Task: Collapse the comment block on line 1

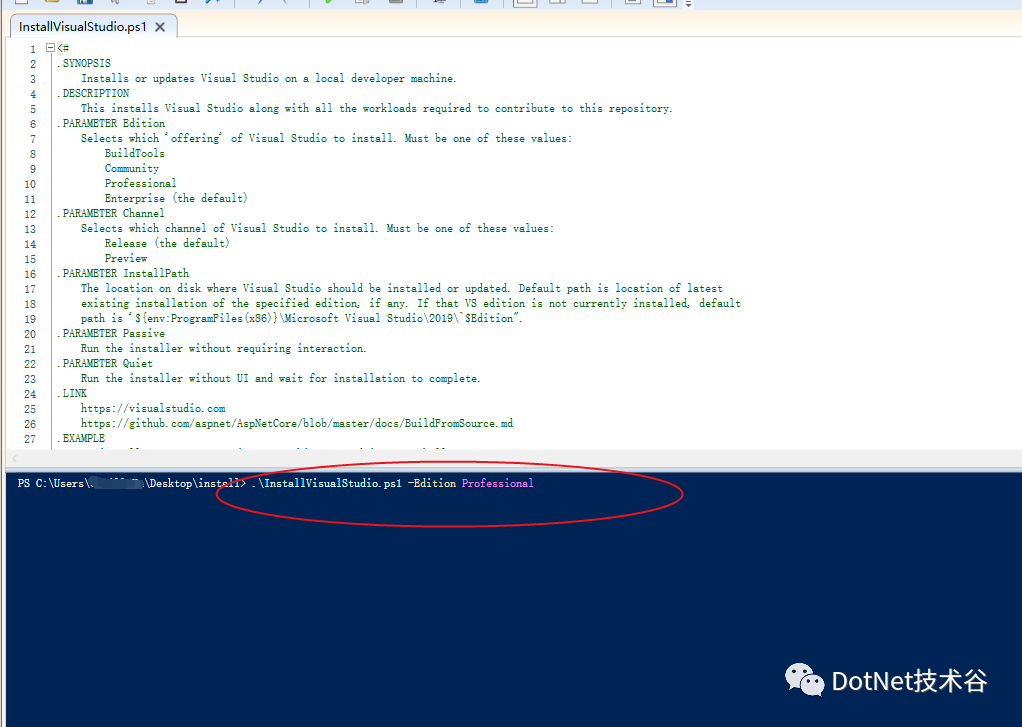Action: point(50,48)
